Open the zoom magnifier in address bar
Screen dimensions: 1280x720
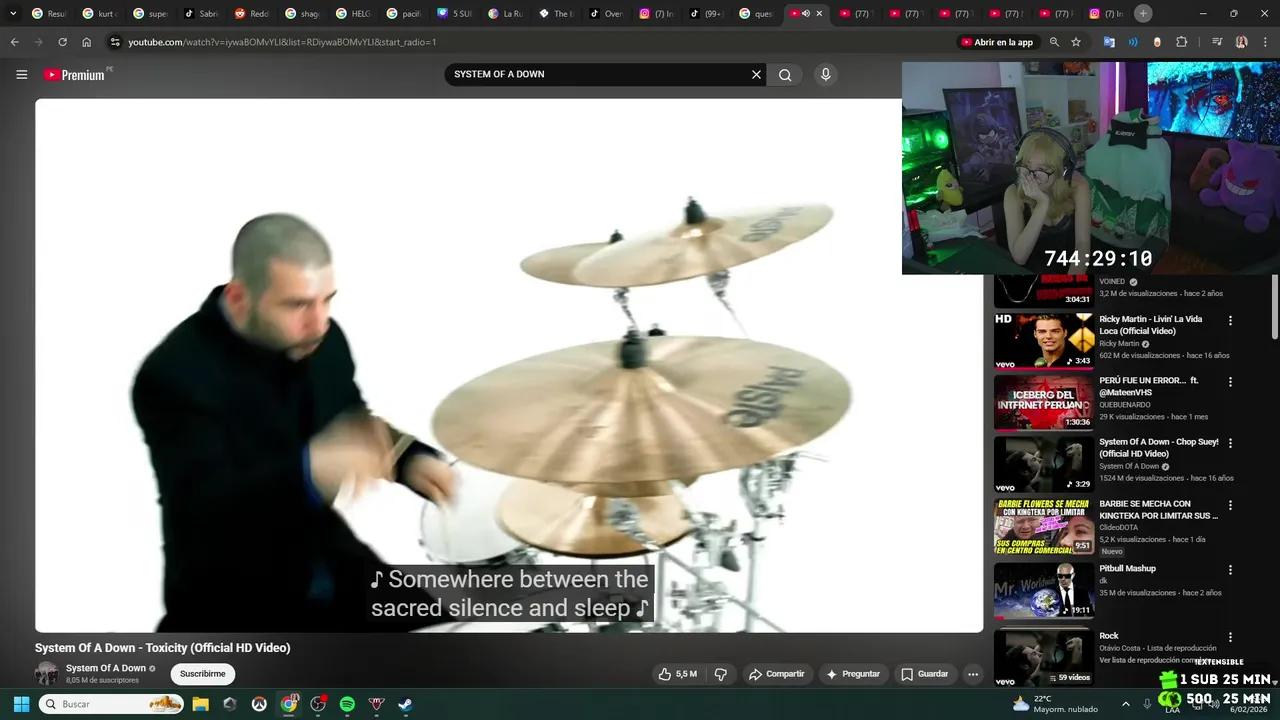click(x=1054, y=42)
